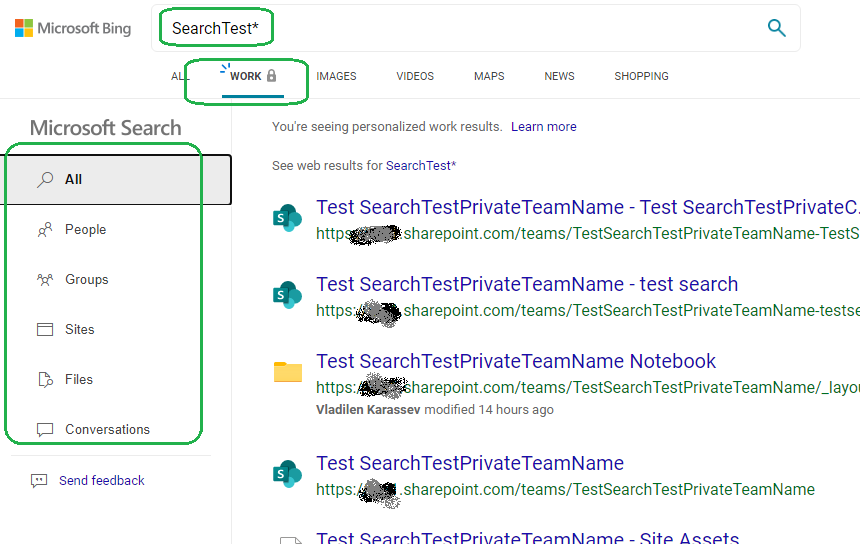
Task: Click the yellow folder icon for Notebook
Action: (x=288, y=371)
